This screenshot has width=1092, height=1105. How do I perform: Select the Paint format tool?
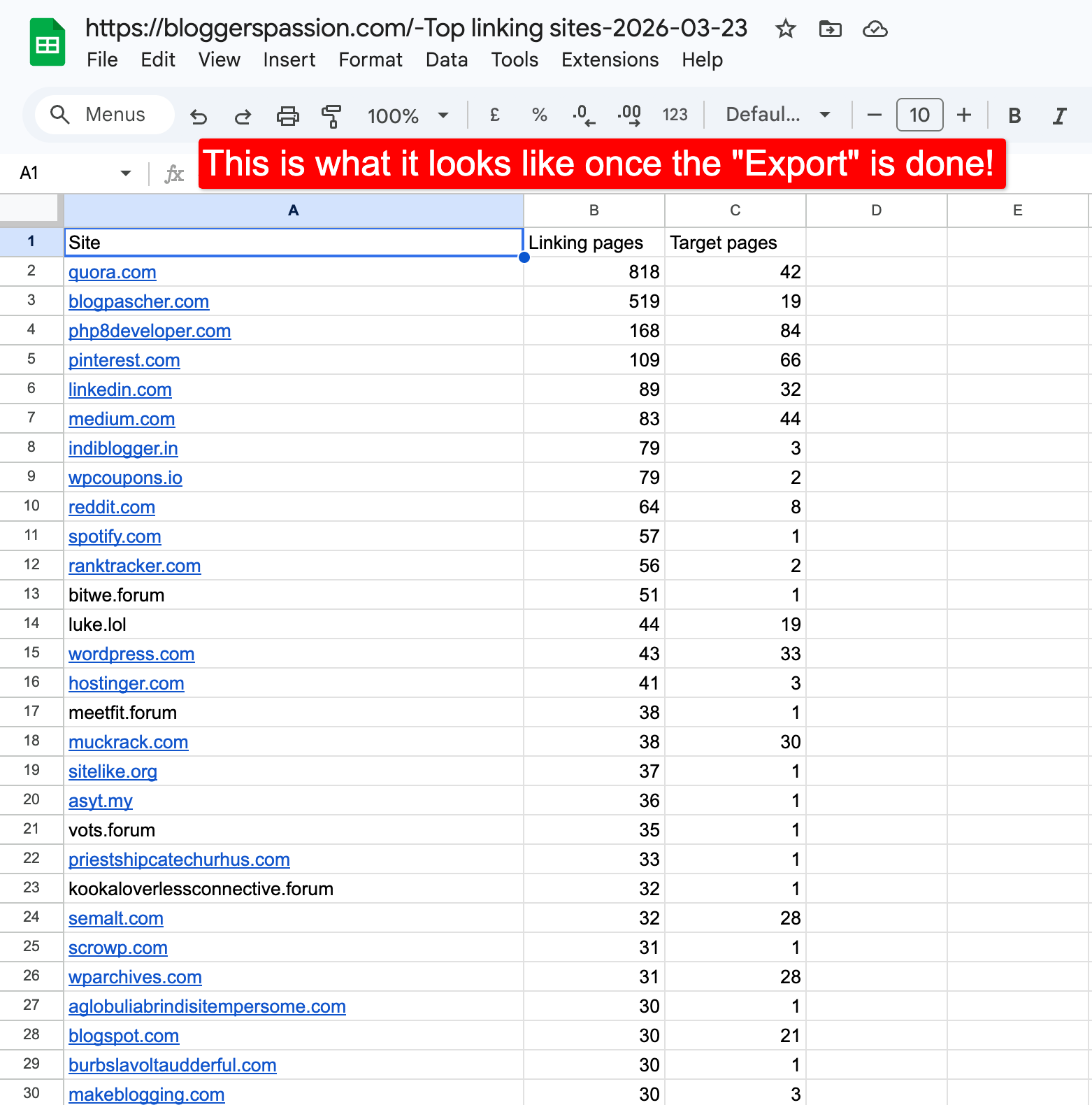[331, 115]
